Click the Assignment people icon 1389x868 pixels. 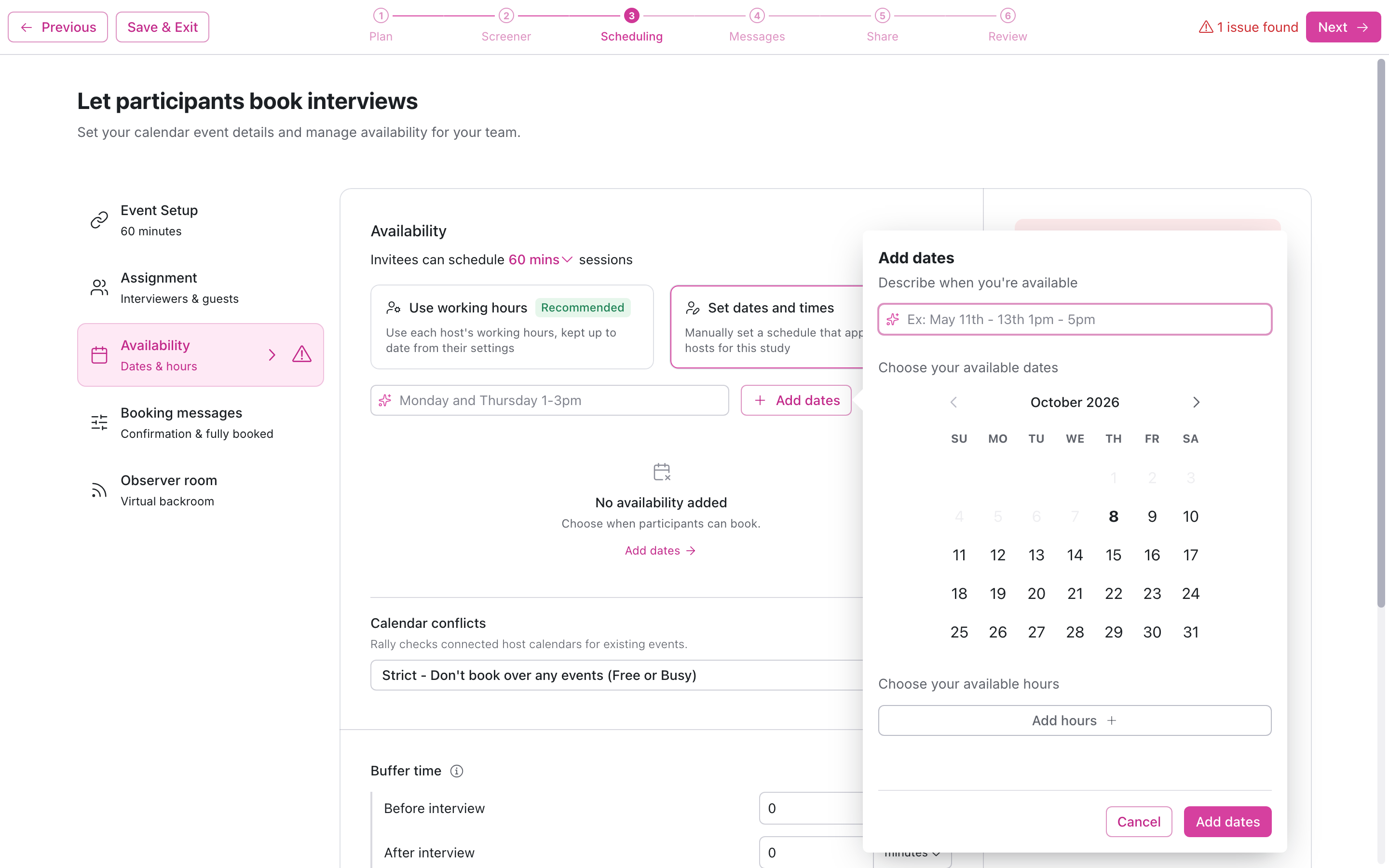coord(99,287)
